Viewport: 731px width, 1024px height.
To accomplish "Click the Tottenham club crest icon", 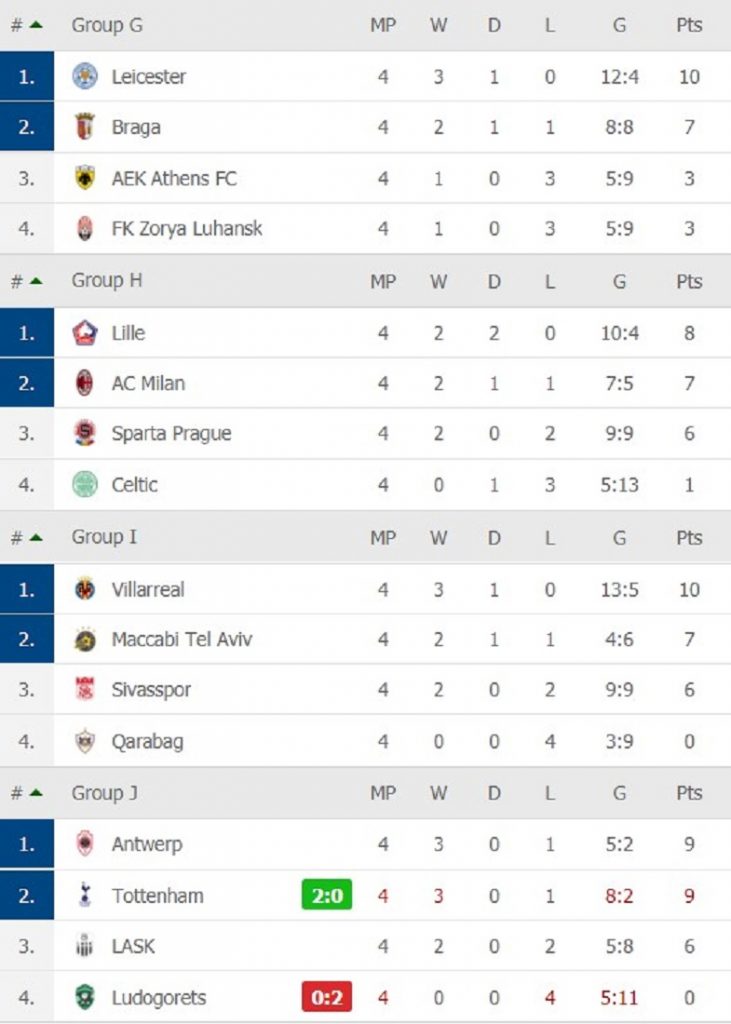I will [85, 896].
